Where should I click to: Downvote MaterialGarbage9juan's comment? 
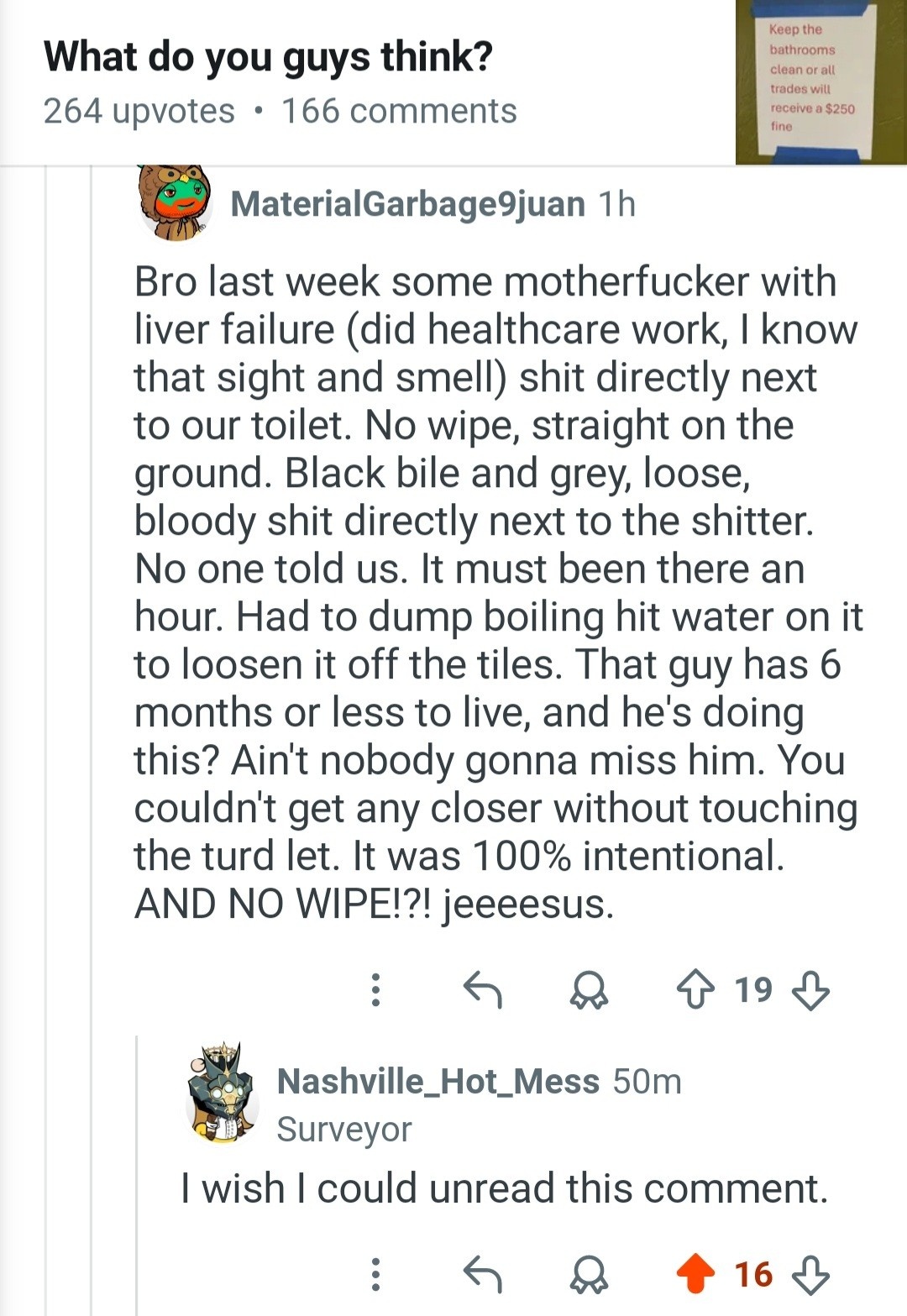(x=810, y=990)
